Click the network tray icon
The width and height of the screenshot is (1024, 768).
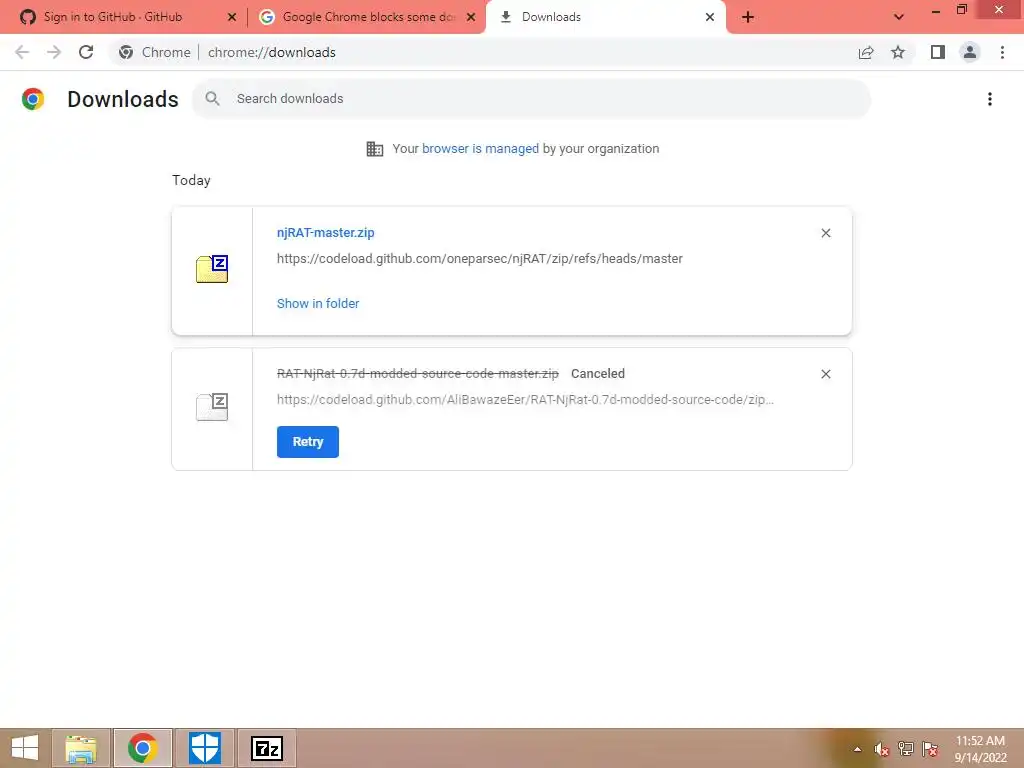point(905,749)
